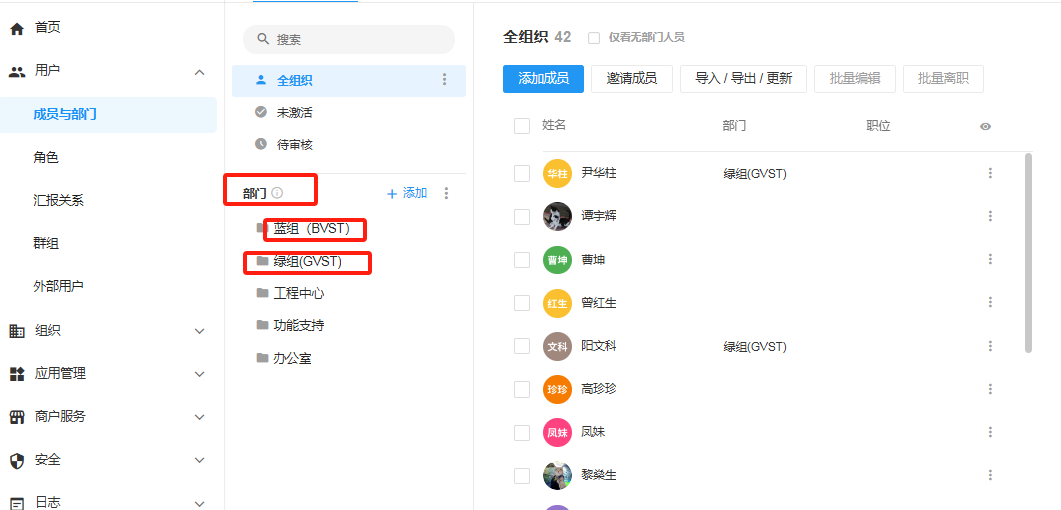Click the info icon beside 部门

click(277, 193)
